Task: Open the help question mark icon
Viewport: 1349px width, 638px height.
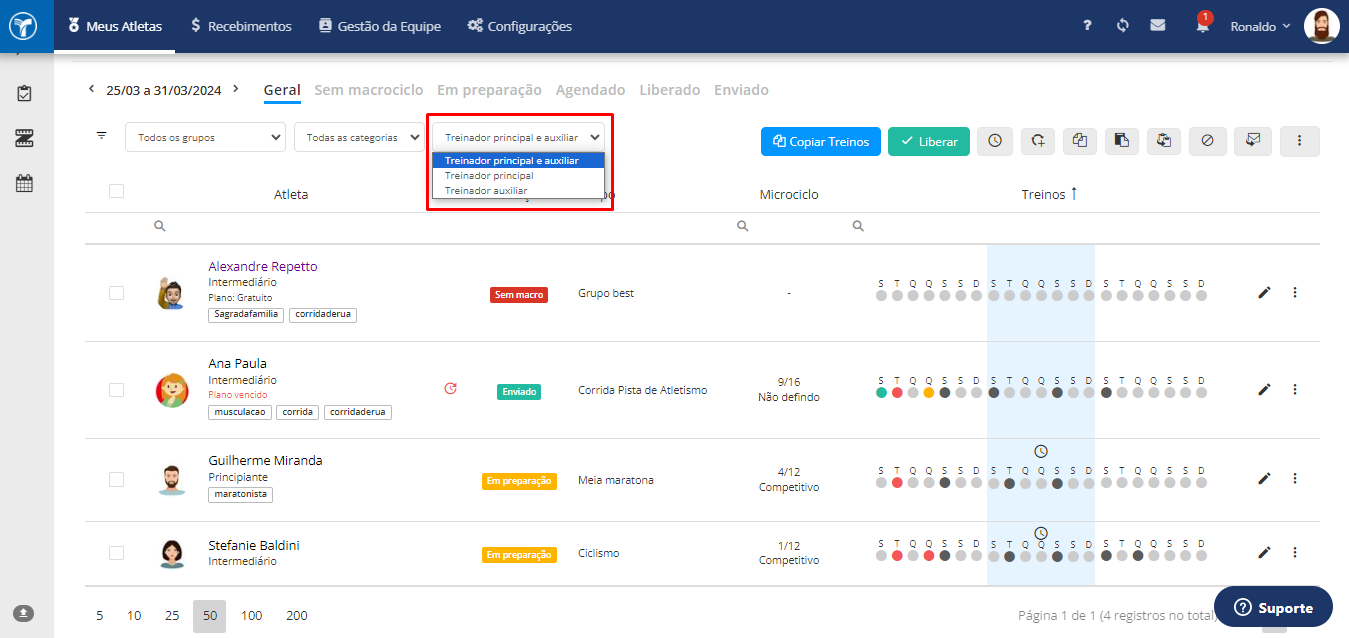Action: (x=1087, y=26)
